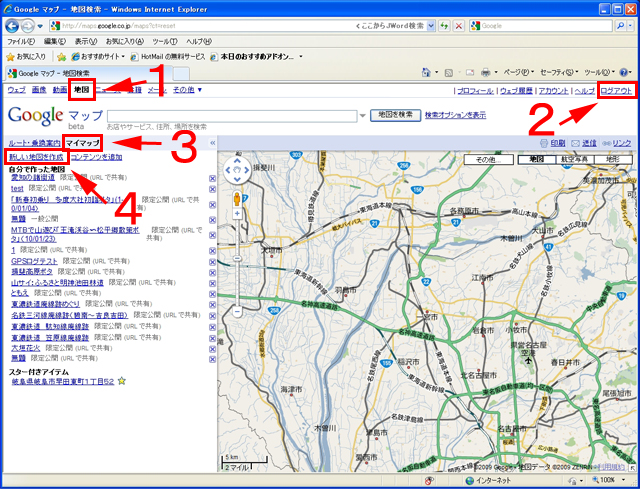The image size is (640, 489).
Task: Delete the 愛知の諸街道 map with X icon
Action: click(x=212, y=178)
